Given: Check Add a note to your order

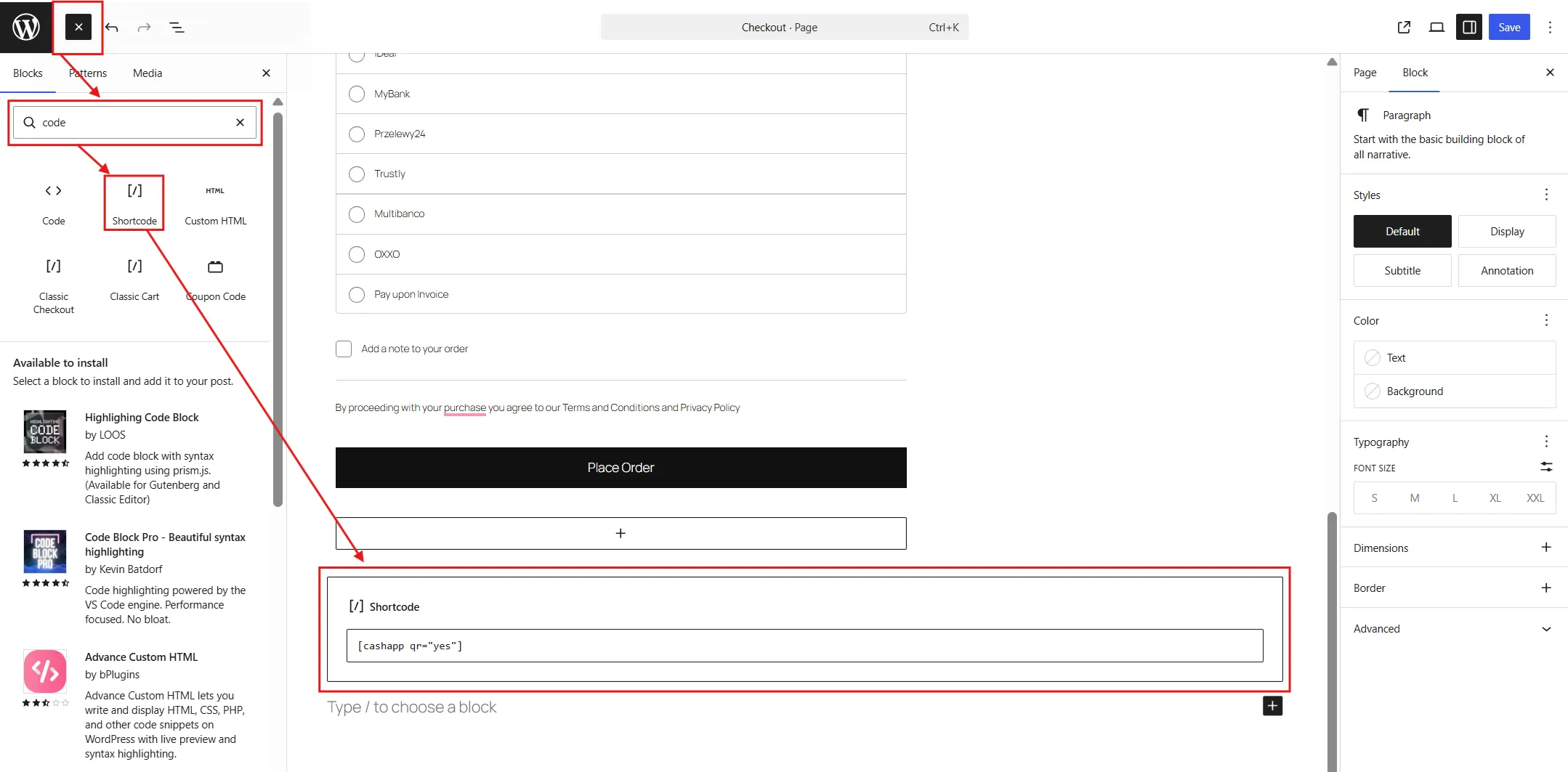Looking at the screenshot, I should click(344, 349).
